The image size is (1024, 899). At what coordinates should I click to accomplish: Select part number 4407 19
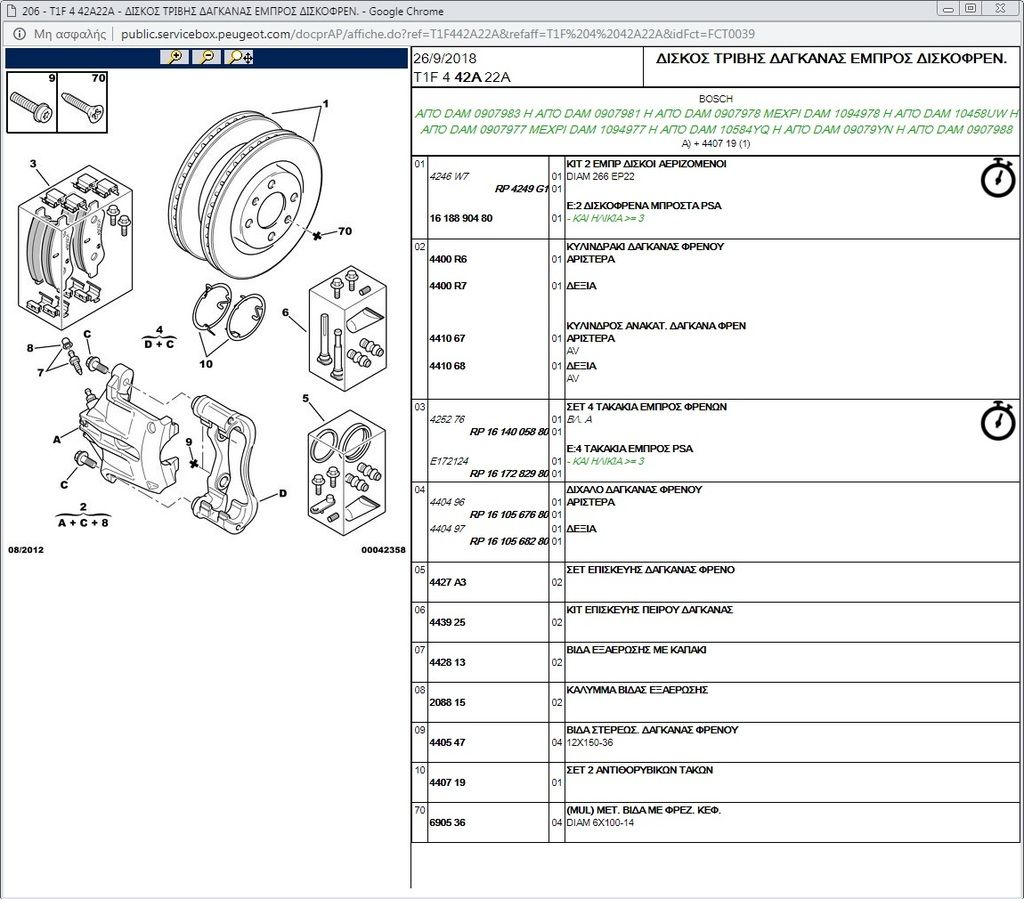[x=447, y=782]
